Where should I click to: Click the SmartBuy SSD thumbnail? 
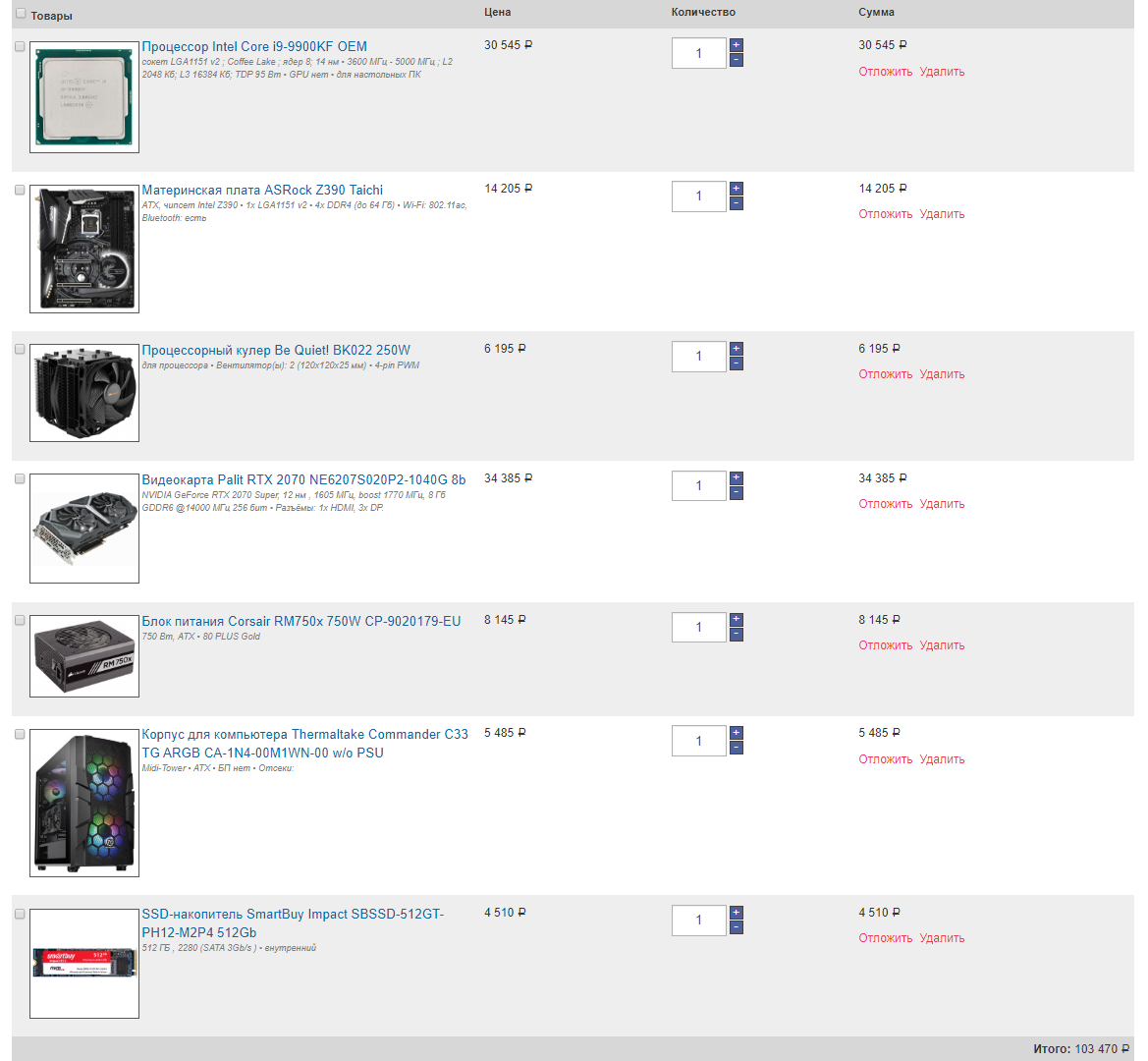pyautogui.click(x=84, y=964)
